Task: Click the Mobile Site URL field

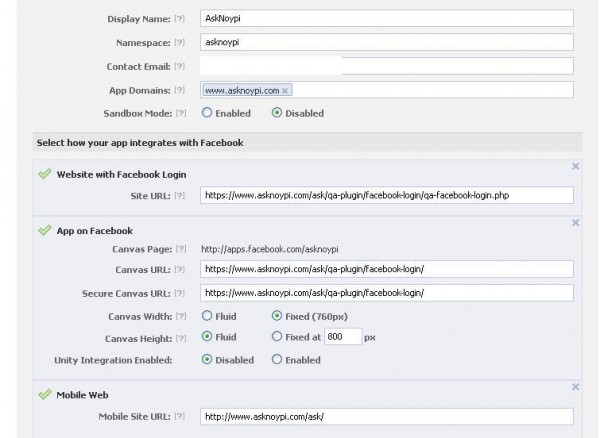Action: click(386, 417)
